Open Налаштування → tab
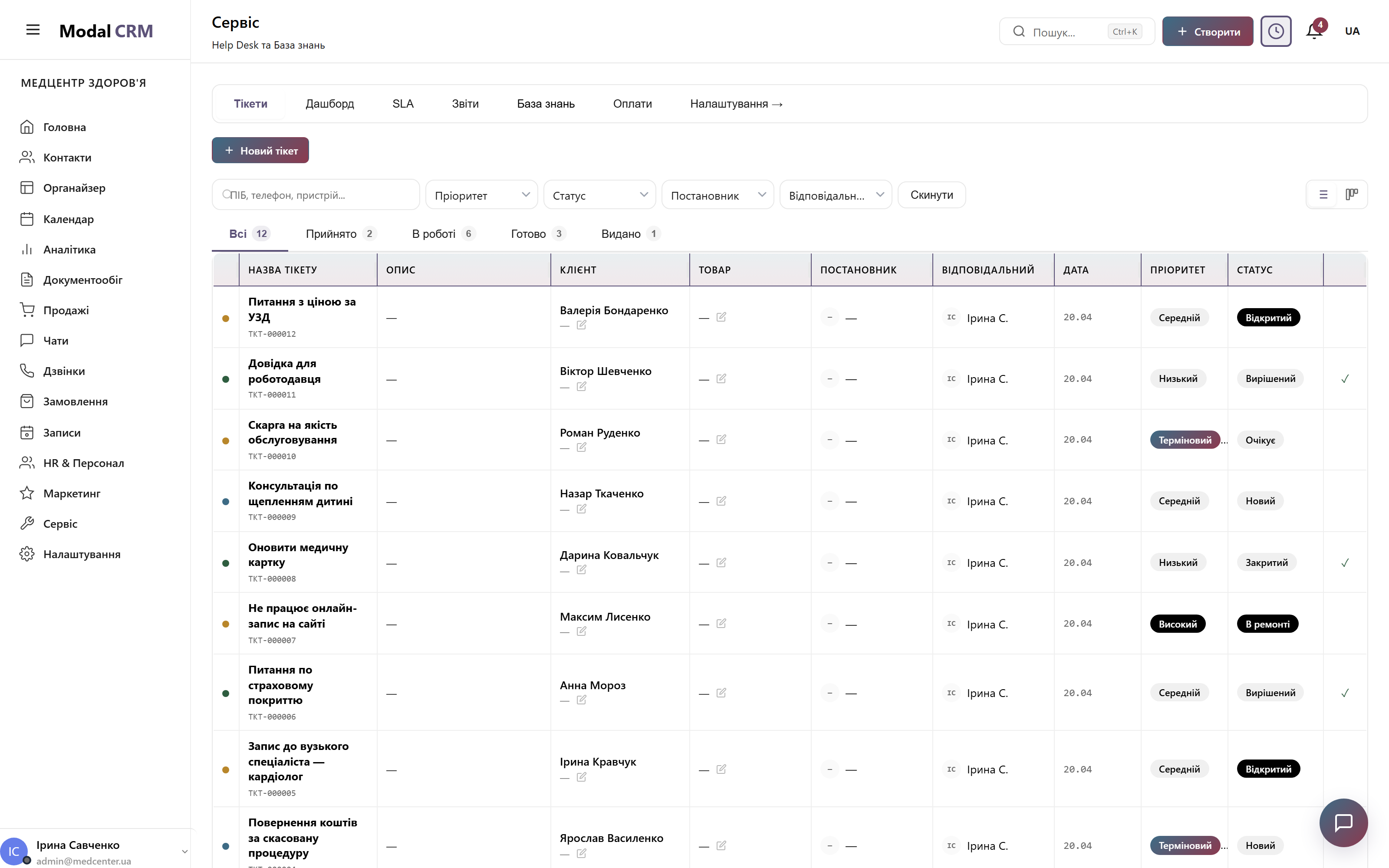 coord(737,103)
